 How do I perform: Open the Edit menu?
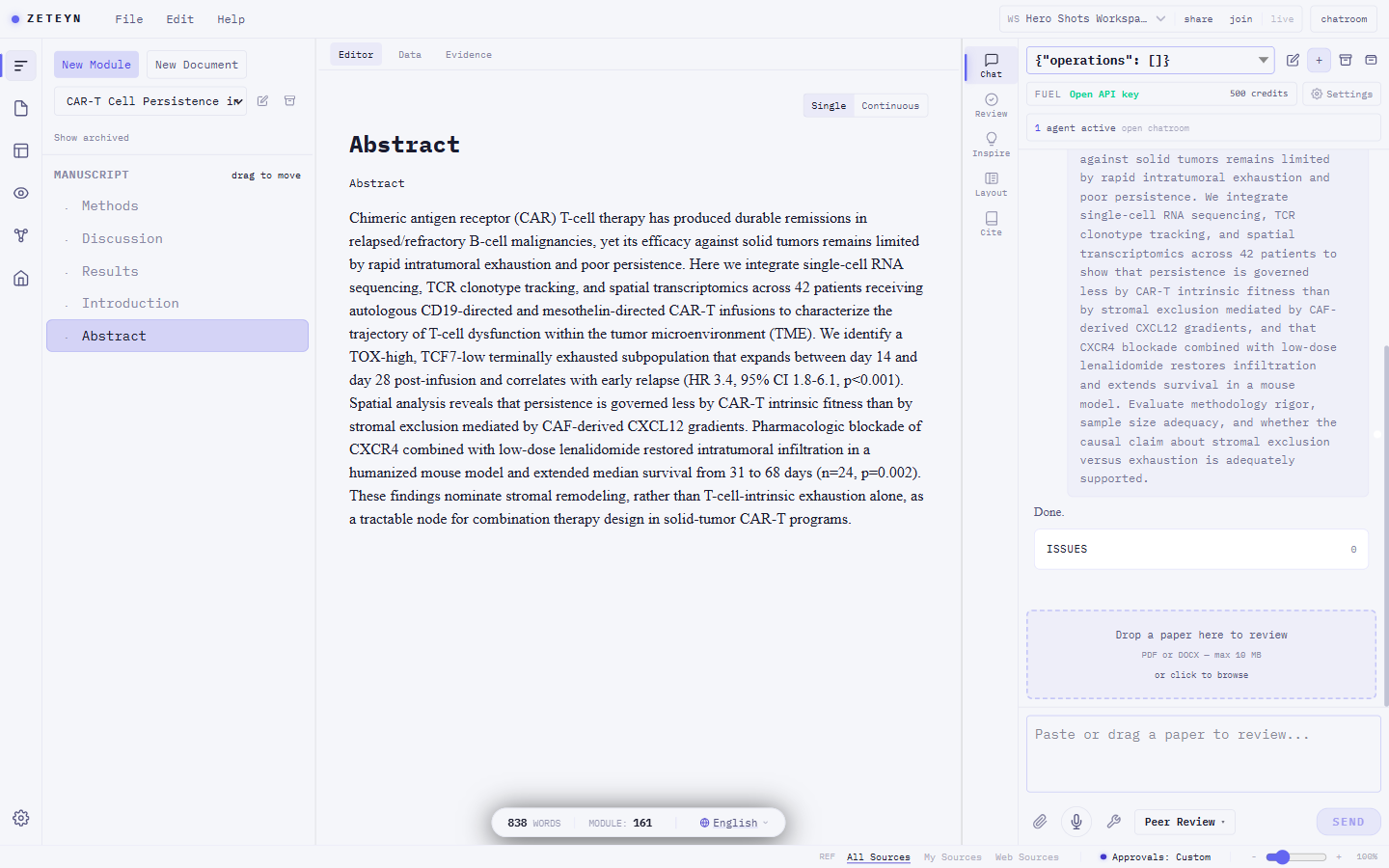pyautogui.click(x=179, y=19)
